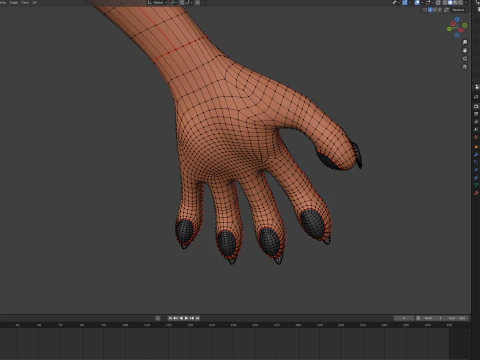Open the UV menu
This screenshot has height=360, width=480.
point(34,2)
